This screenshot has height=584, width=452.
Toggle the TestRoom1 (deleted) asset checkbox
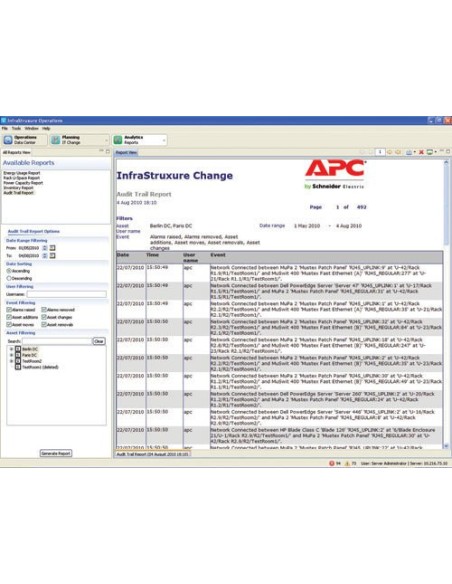coord(18,367)
